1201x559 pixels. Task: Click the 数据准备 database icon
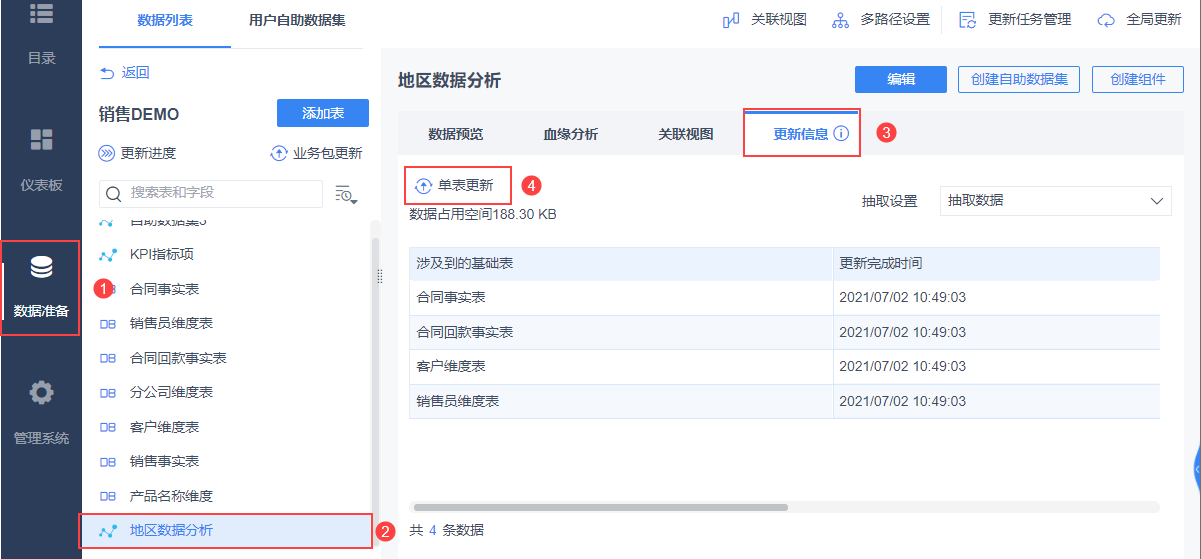pyautogui.click(x=41, y=268)
